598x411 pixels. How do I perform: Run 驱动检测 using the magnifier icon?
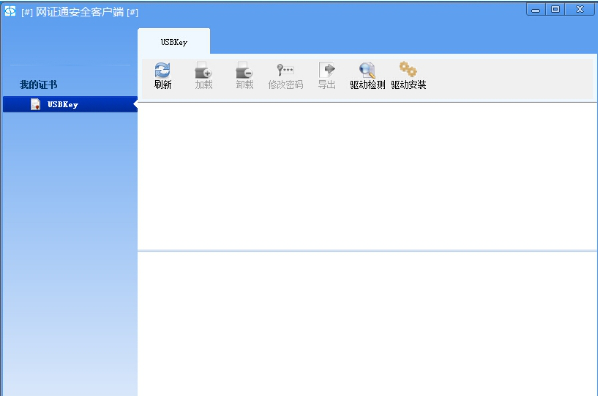click(x=367, y=70)
